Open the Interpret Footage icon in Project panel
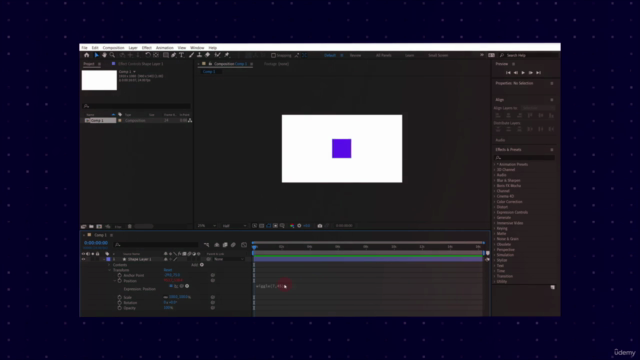Screen dimensions: 640x360 point(84,227)
